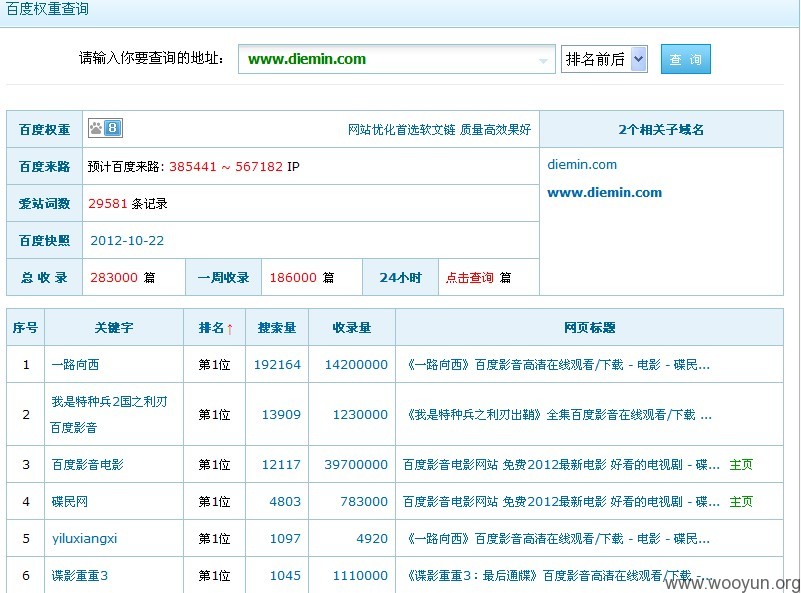Click weekly indexed count 186000
Viewport: 801px width, 593px height.
click(x=293, y=277)
